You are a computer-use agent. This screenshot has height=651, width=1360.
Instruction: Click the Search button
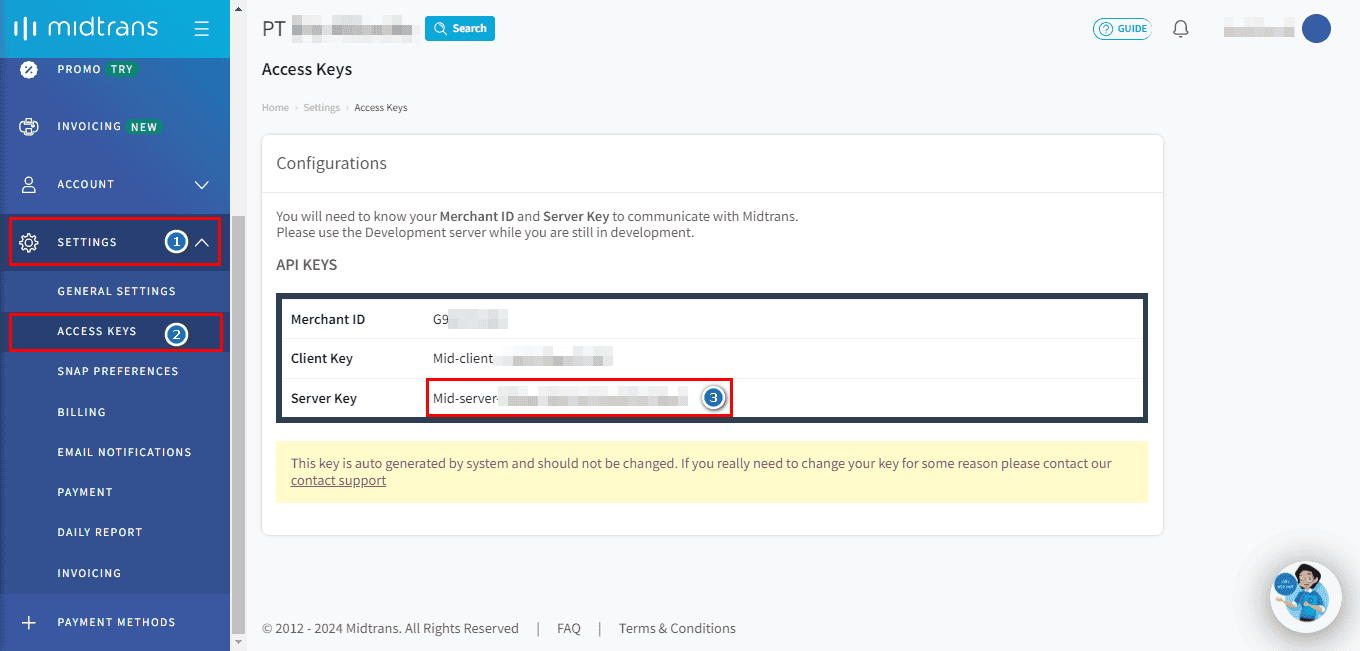click(x=460, y=29)
